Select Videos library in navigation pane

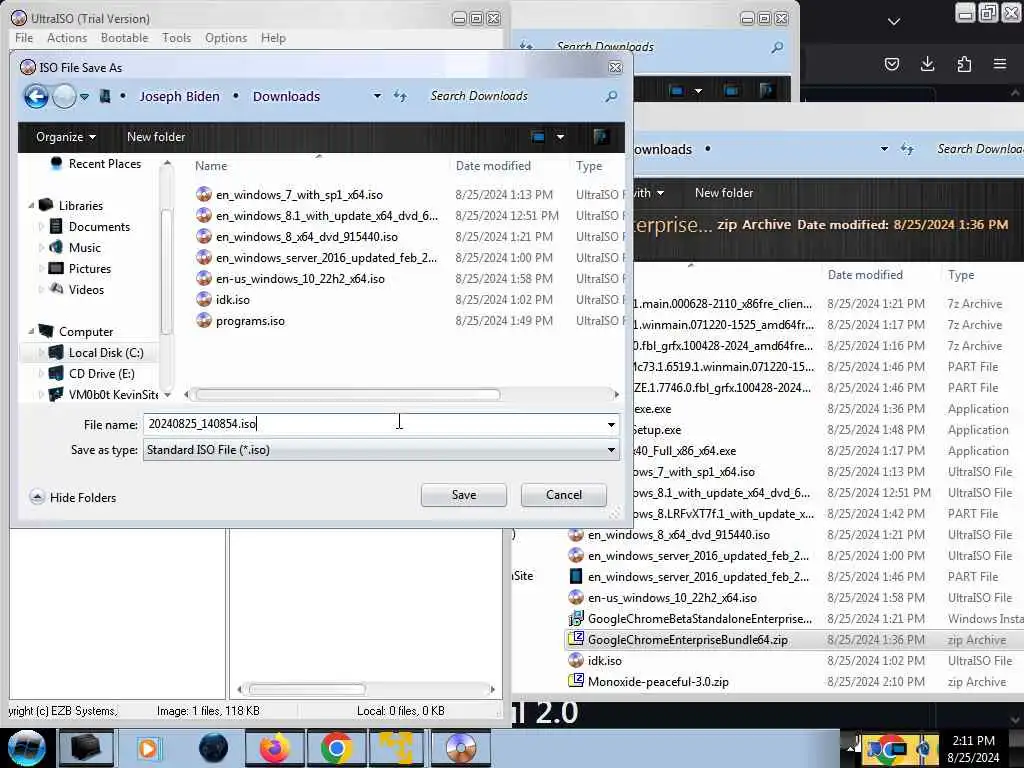point(77,289)
